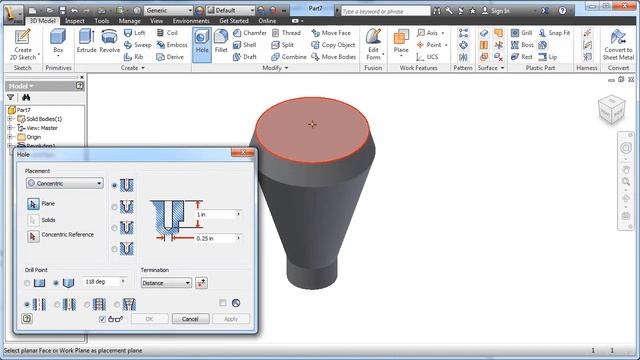This screenshot has height=360, width=640.
Task: Open Edit Form fusion tool
Action: point(373,44)
